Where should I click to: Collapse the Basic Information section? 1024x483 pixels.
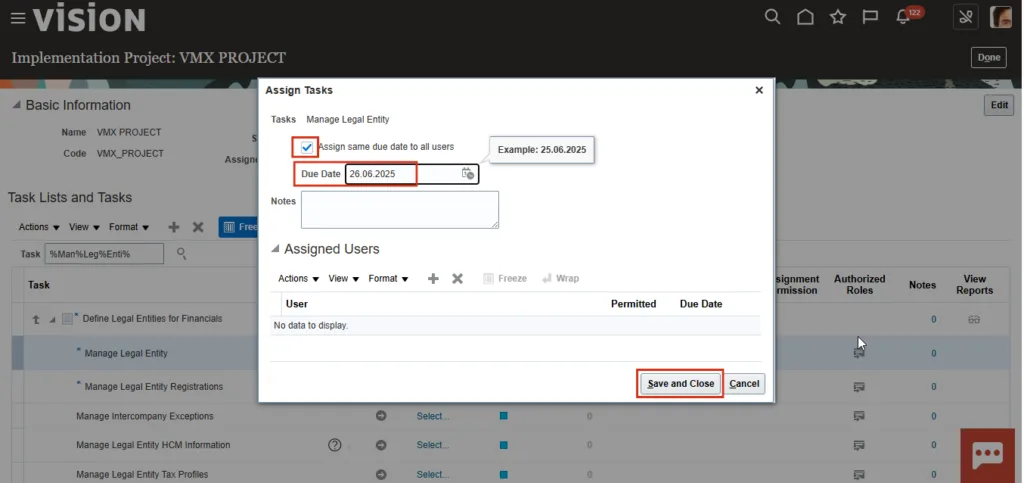(16, 106)
